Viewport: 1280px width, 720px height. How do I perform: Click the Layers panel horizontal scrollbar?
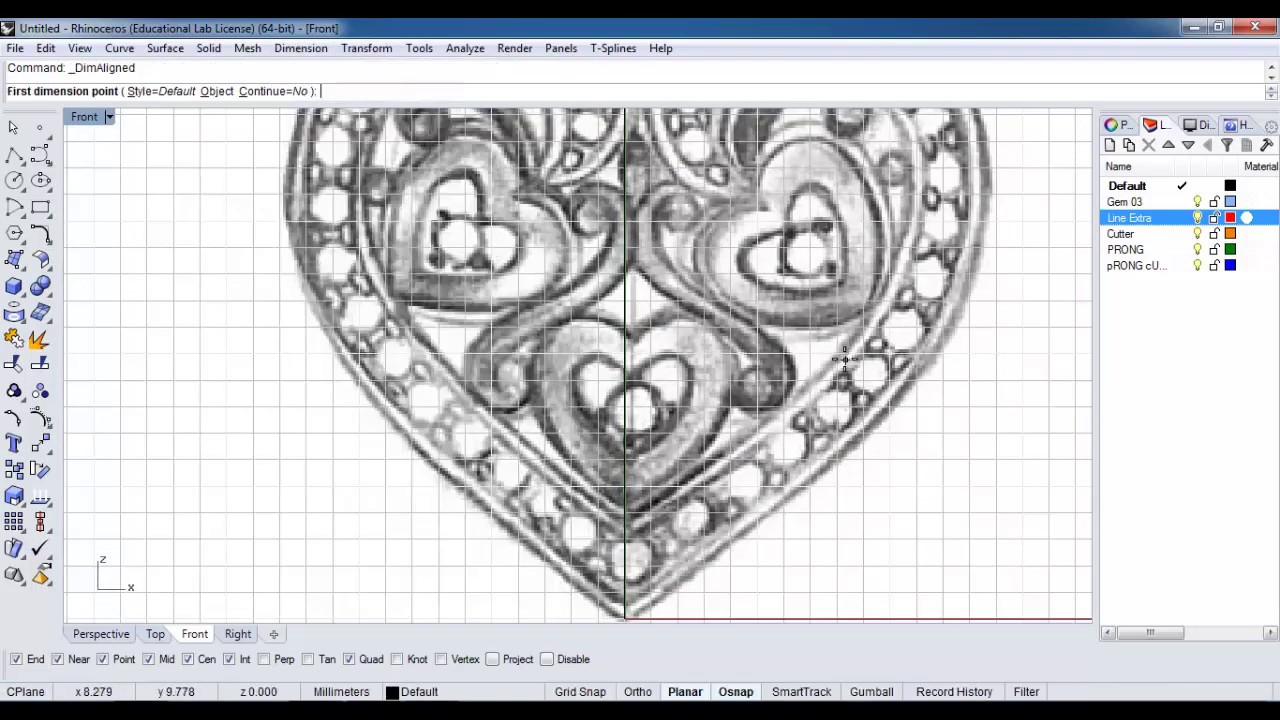(x=1188, y=633)
